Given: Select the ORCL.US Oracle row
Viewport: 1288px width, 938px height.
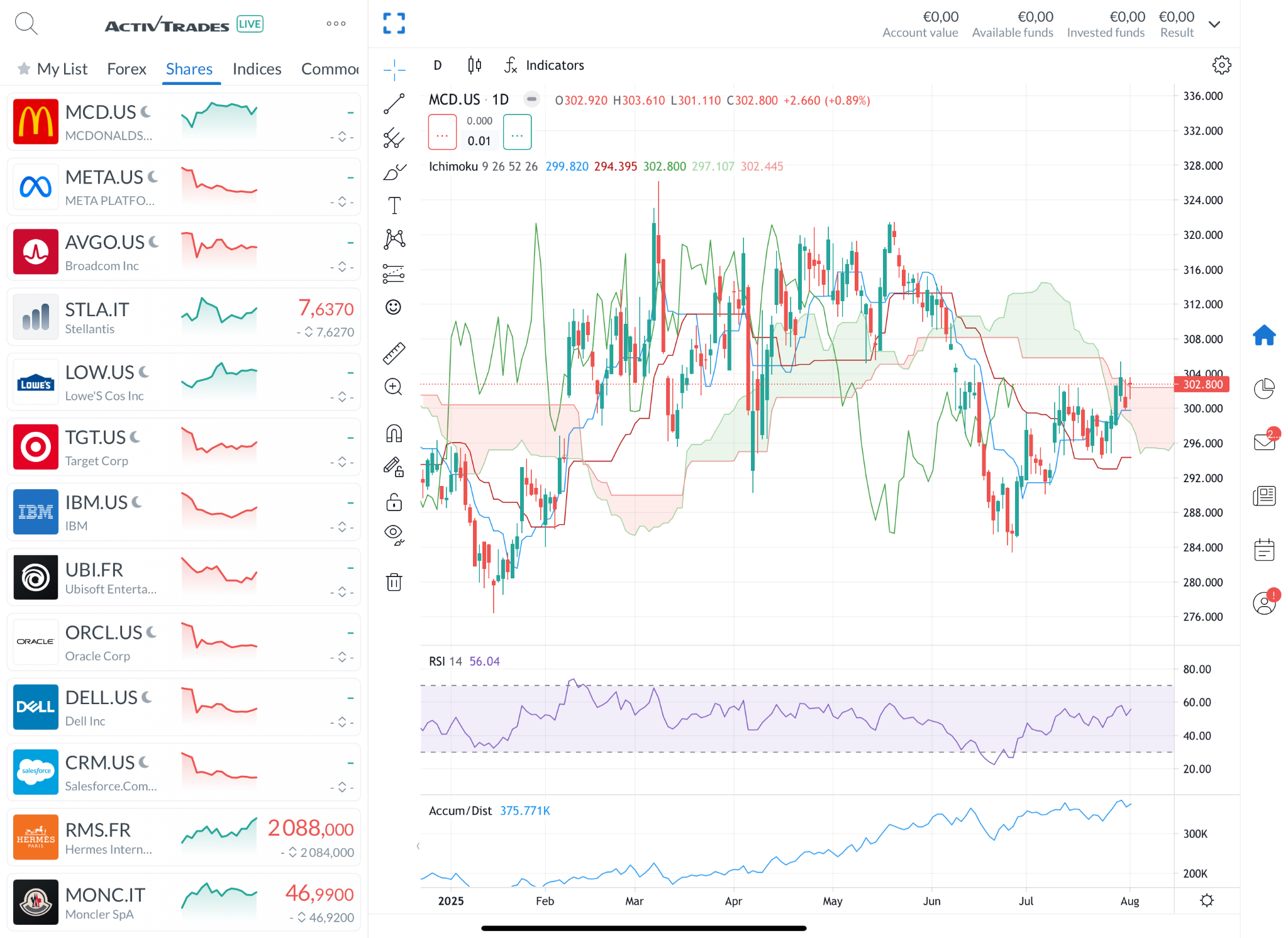Looking at the screenshot, I should [x=184, y=643].
